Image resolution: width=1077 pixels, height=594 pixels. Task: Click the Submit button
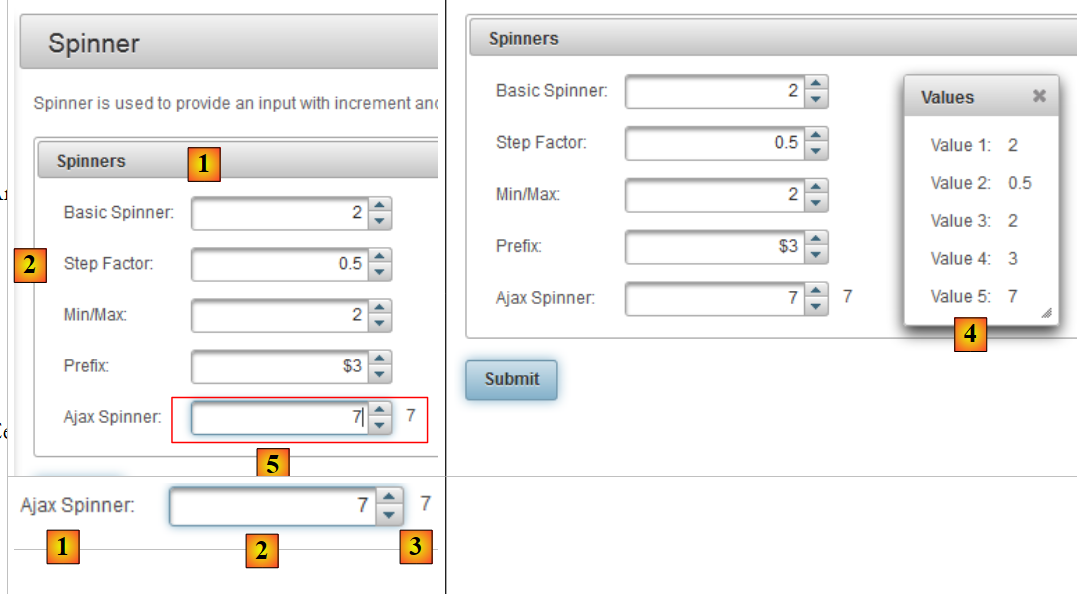511,380
